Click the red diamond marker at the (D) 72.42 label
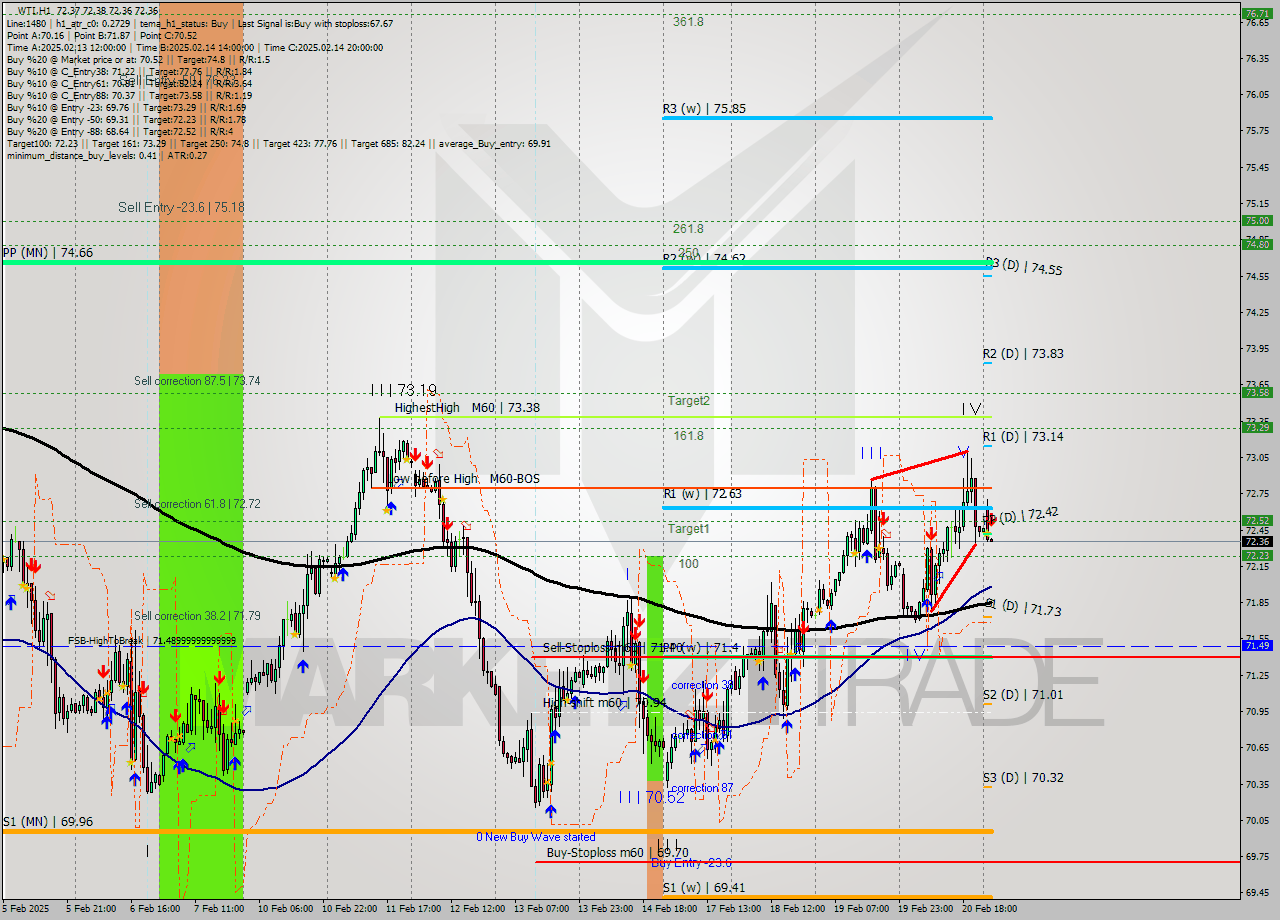The width and height of the screenshot is (1280, 920). coord(990,522)
